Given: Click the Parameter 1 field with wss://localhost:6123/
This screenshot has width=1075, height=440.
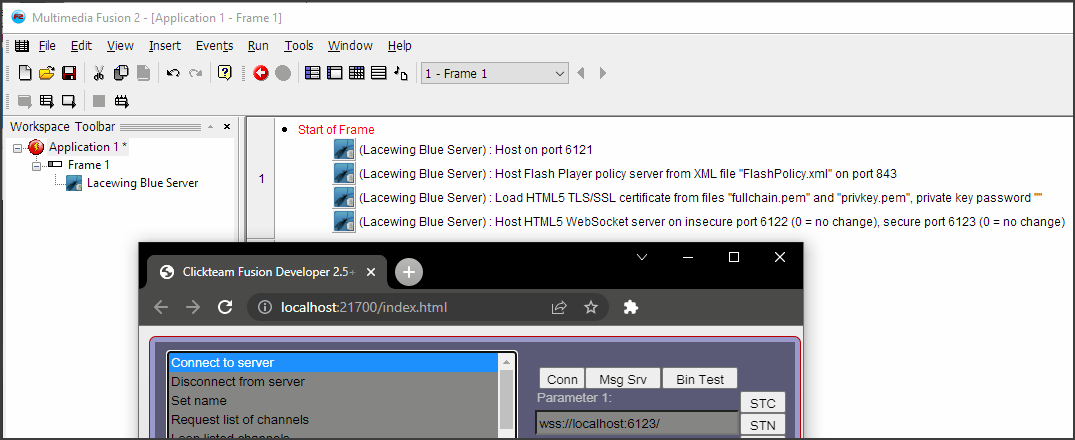Looking at the screenshot, I should tap(636, 424).
